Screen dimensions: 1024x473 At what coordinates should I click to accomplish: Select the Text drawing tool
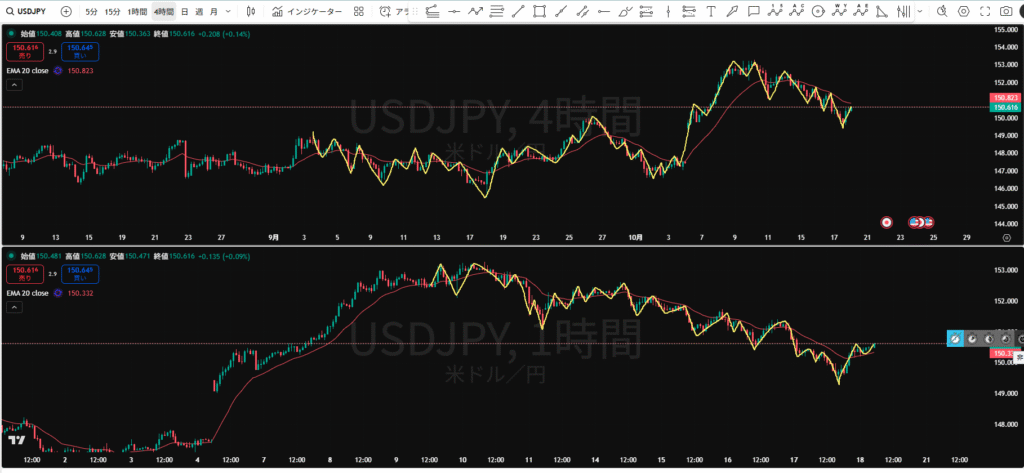pos(711,11)
